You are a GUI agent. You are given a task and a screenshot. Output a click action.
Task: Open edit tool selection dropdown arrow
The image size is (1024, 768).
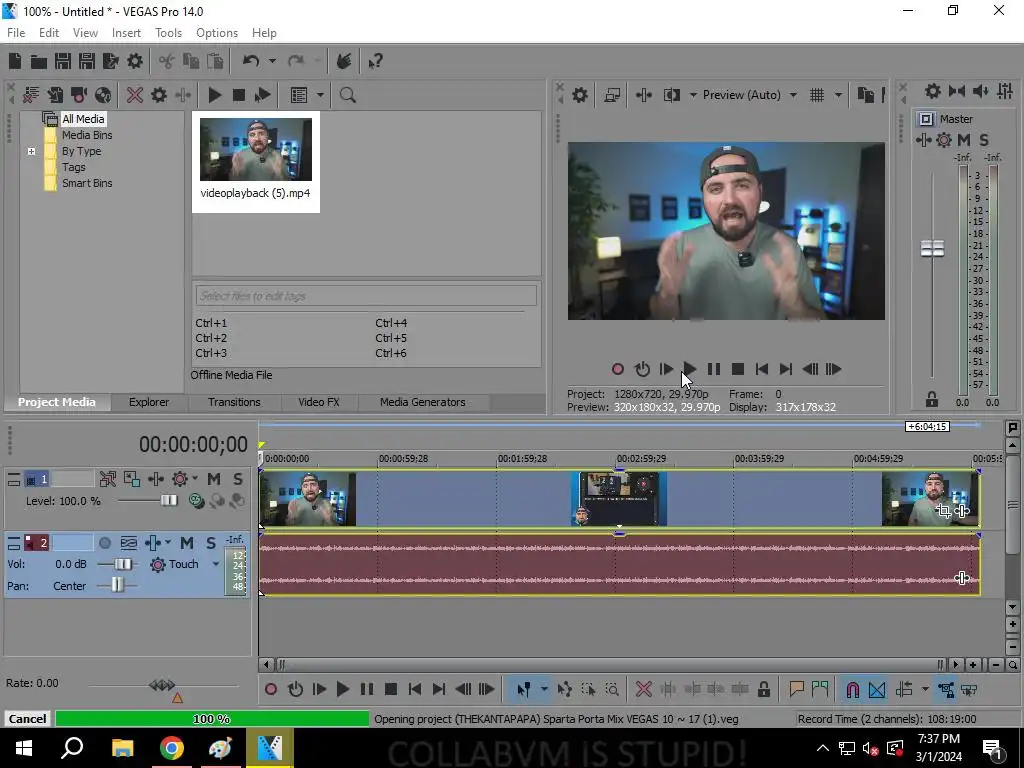coord(543,689)
